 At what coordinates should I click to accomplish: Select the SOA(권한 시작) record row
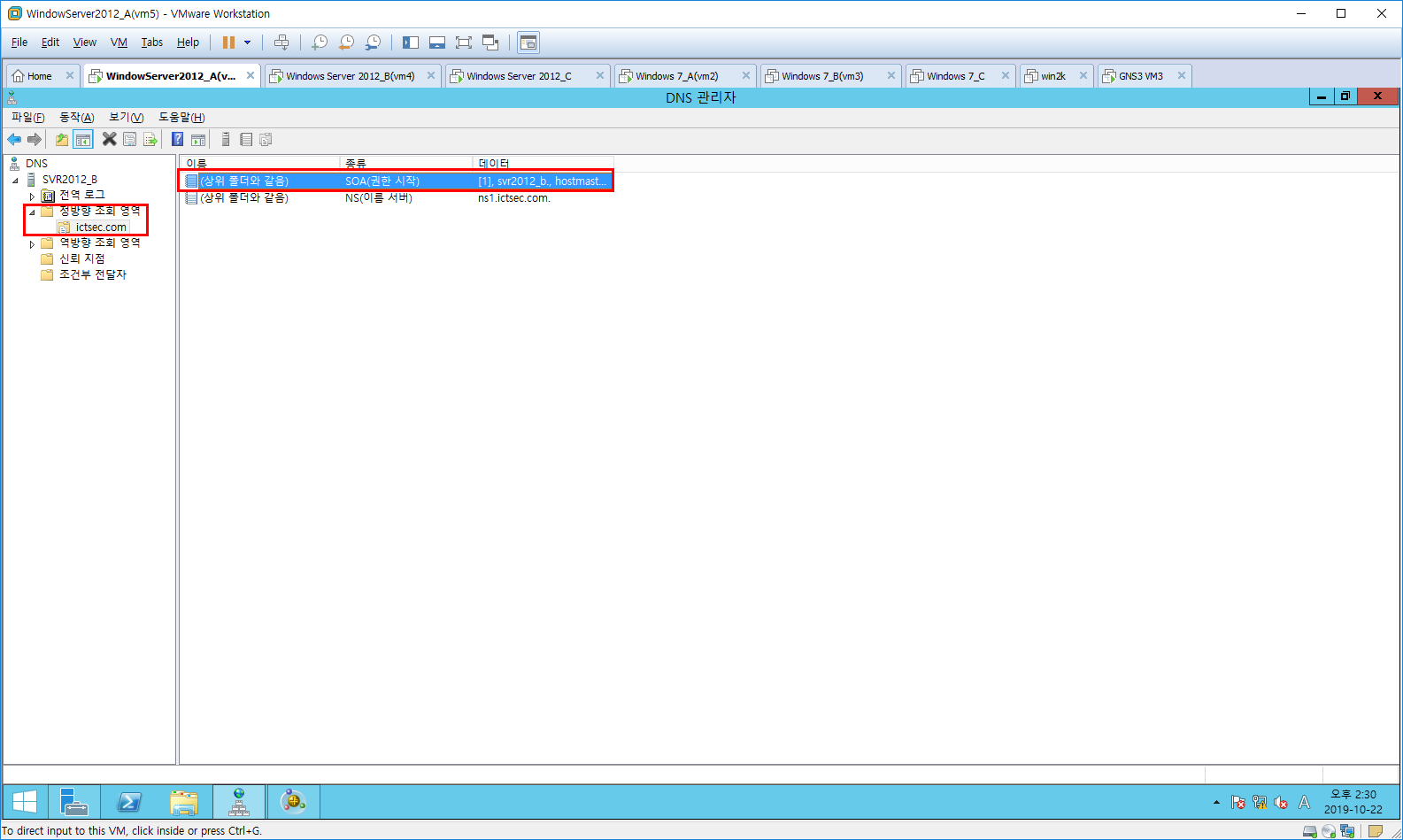[396, 181]
